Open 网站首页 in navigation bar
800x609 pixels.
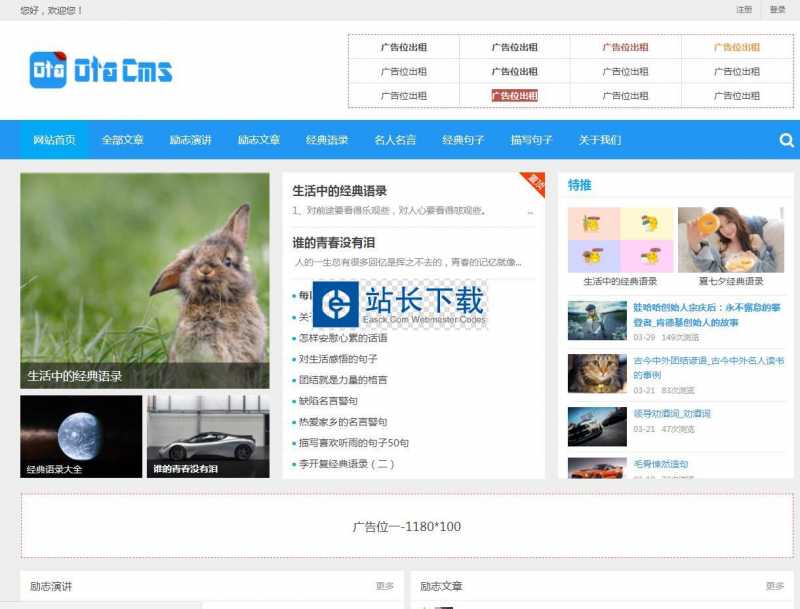coord(54,140)
